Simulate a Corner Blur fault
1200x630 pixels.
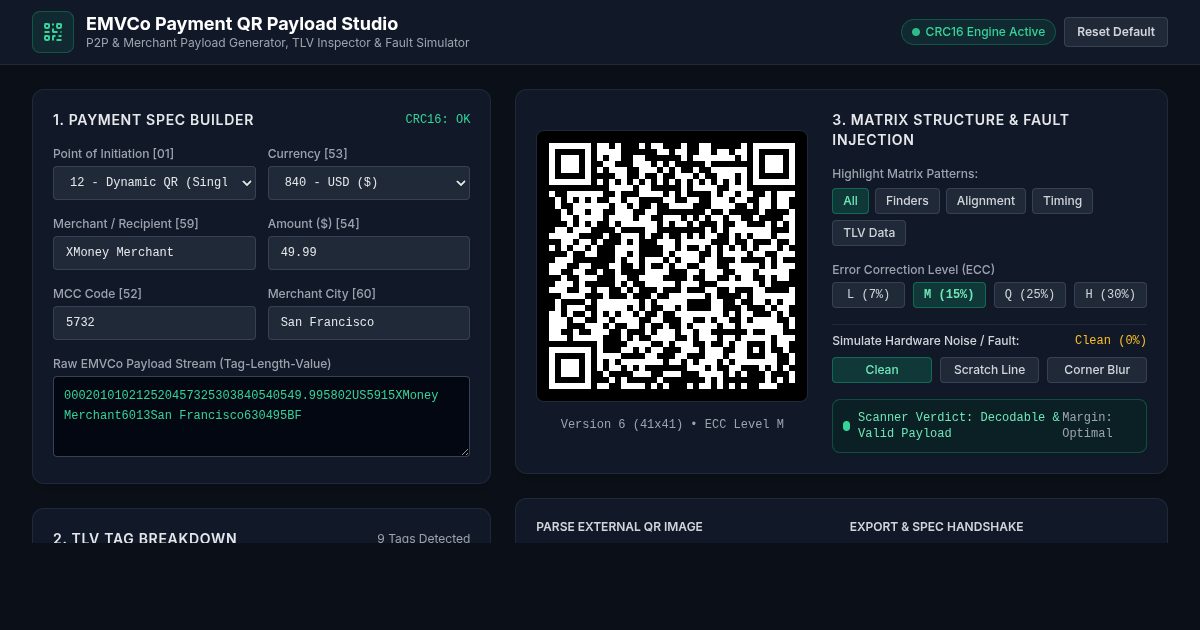point(1097,370)
